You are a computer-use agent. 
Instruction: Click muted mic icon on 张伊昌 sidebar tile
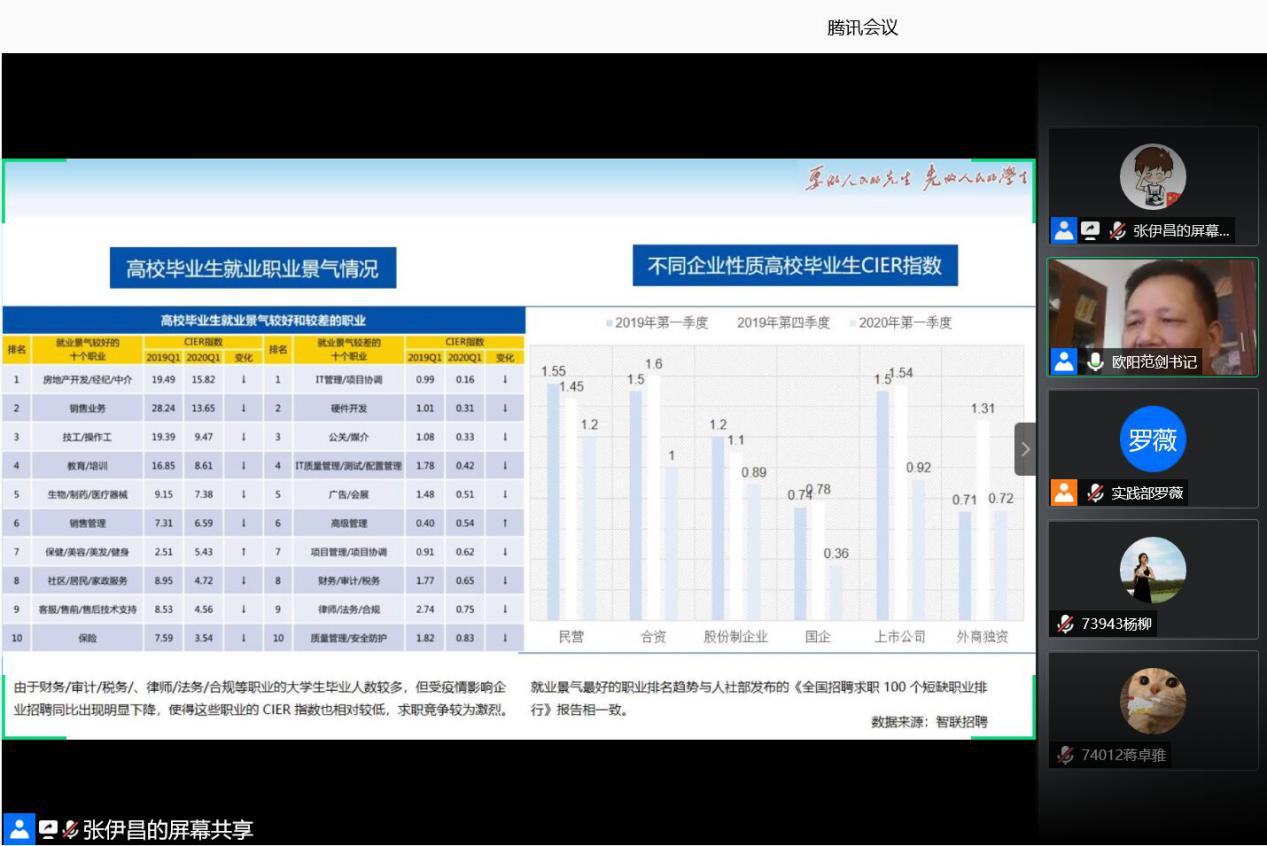coord(1117,231)
